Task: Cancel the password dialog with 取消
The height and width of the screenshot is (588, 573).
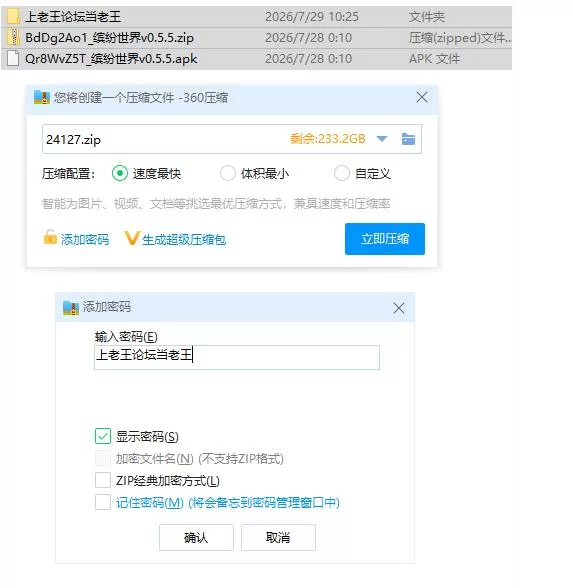Action: pos(278,537)
